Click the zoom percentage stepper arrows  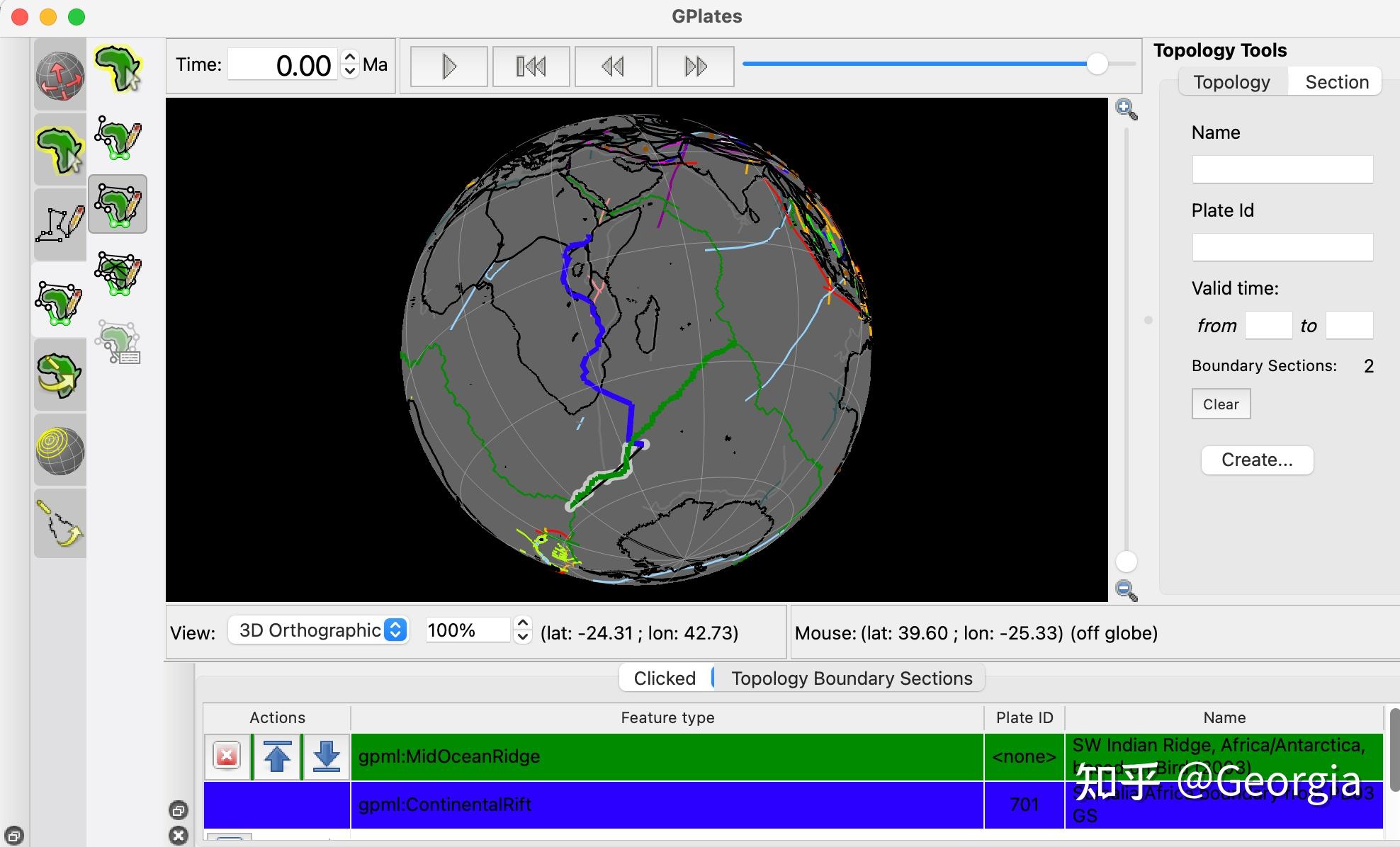click(x=523, y=630)
